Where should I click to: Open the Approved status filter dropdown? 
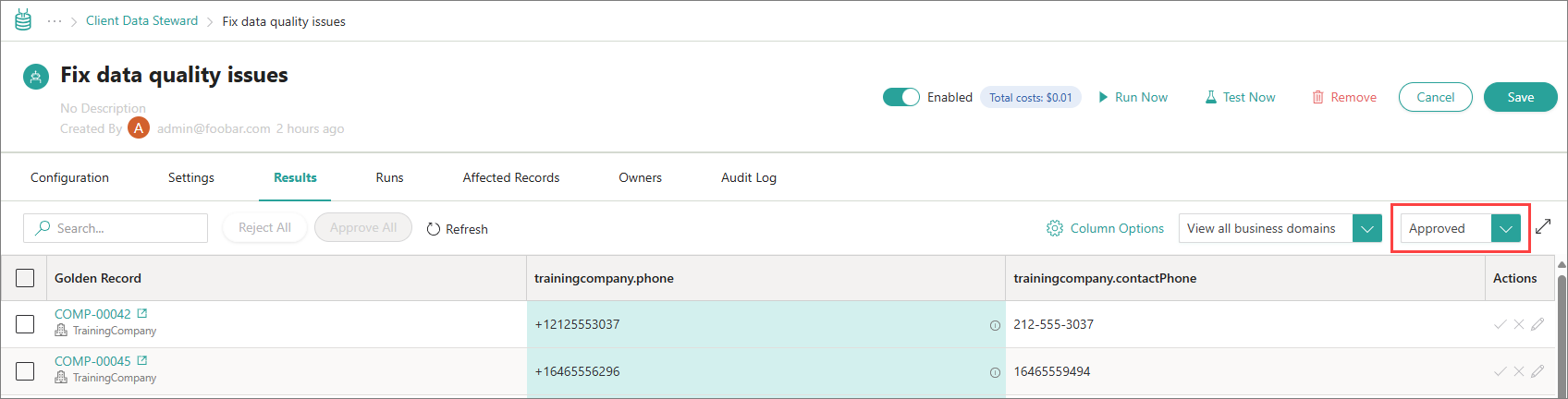click(1505, 228)
